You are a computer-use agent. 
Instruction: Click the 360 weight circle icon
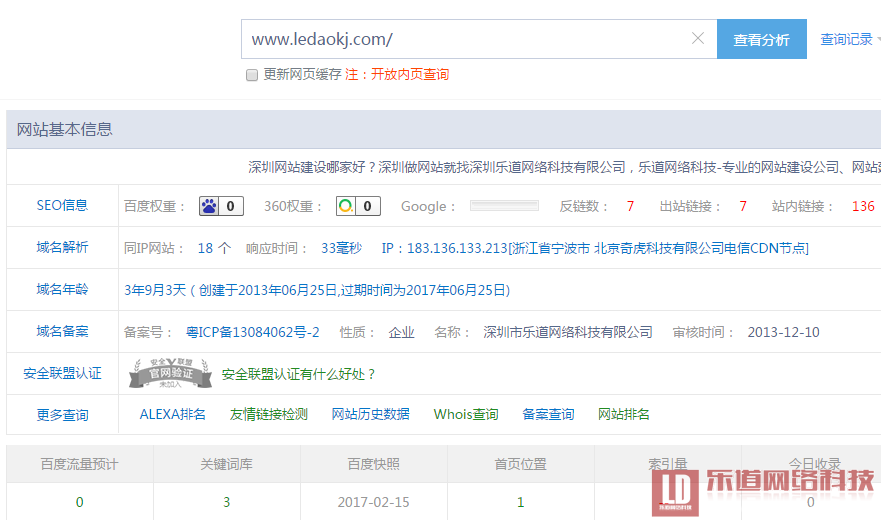tap(346, 206)
